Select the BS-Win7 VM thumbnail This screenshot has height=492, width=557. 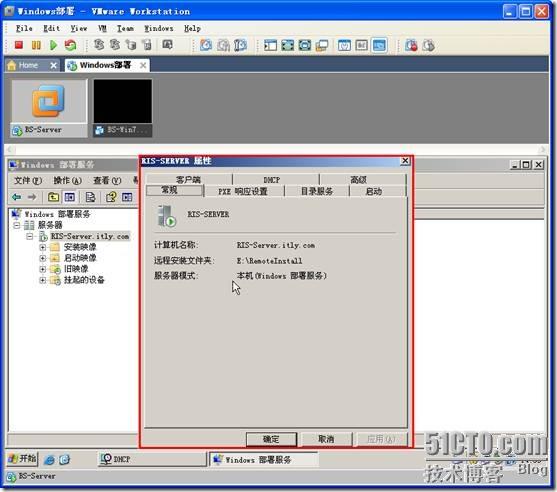[x=123, y=108]
